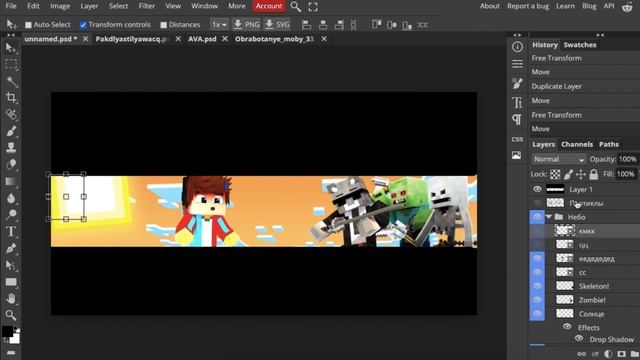Select the Gradient tool
The image size is (640, 360).
11,181
